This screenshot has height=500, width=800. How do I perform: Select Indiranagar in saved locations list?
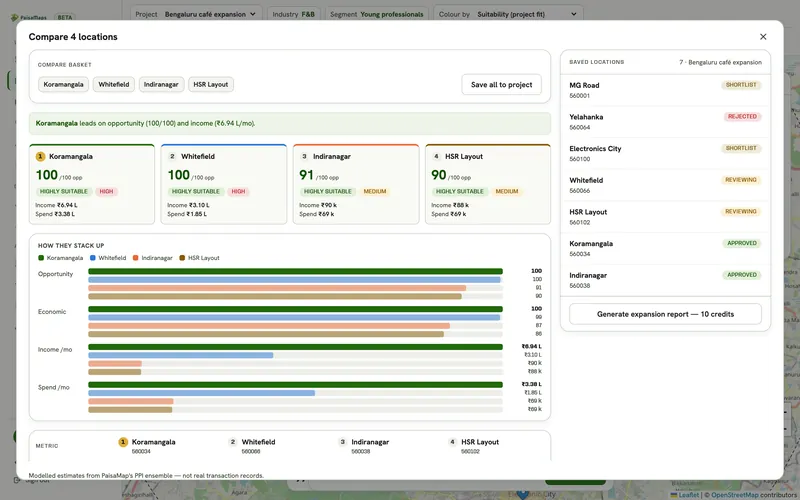point(665,280)
